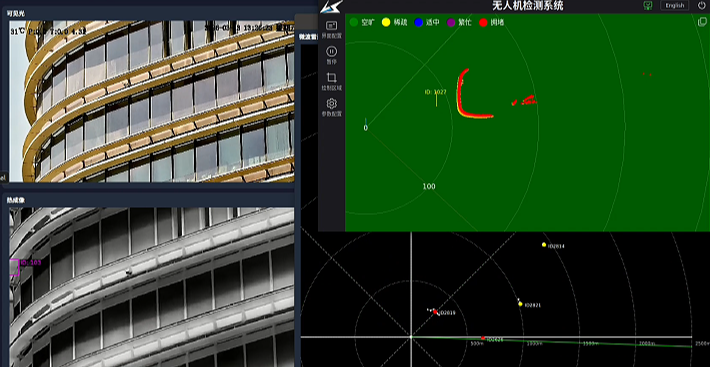Viewport: 710px width, 367px height.
Task: Click the visible light camera feed
Action: 152,101
